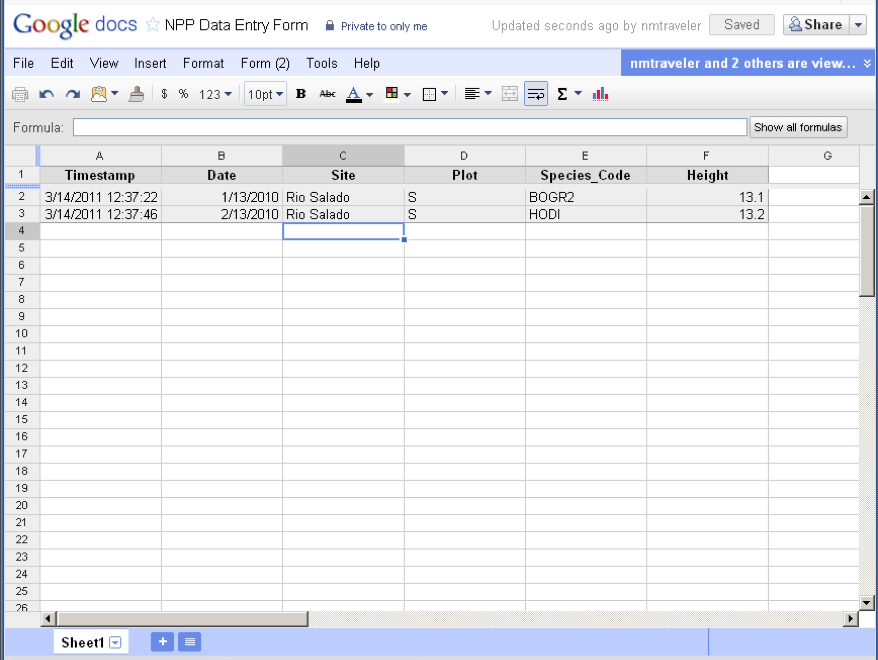Image resolution: width=878 pixels, height=660 pixels.
Task: Select the Print icon
Action: [18, 94]
